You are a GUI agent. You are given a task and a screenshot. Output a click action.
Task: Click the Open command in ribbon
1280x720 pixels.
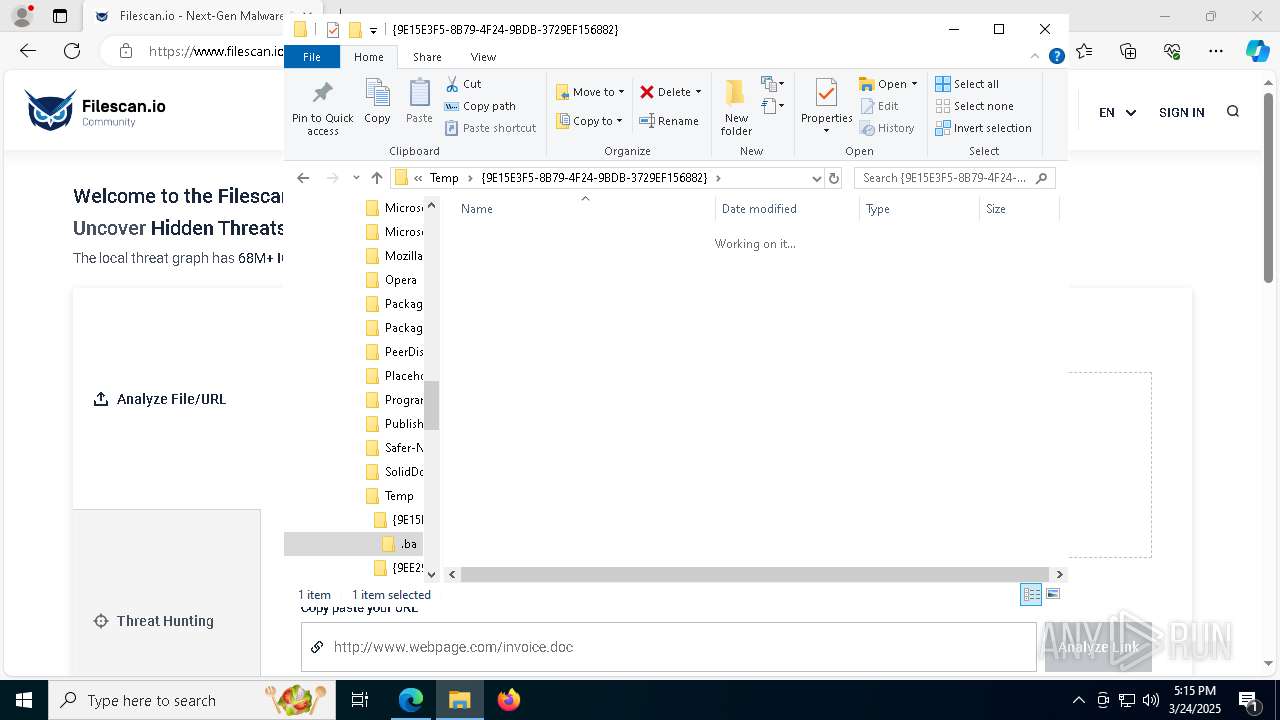(888, 84)
